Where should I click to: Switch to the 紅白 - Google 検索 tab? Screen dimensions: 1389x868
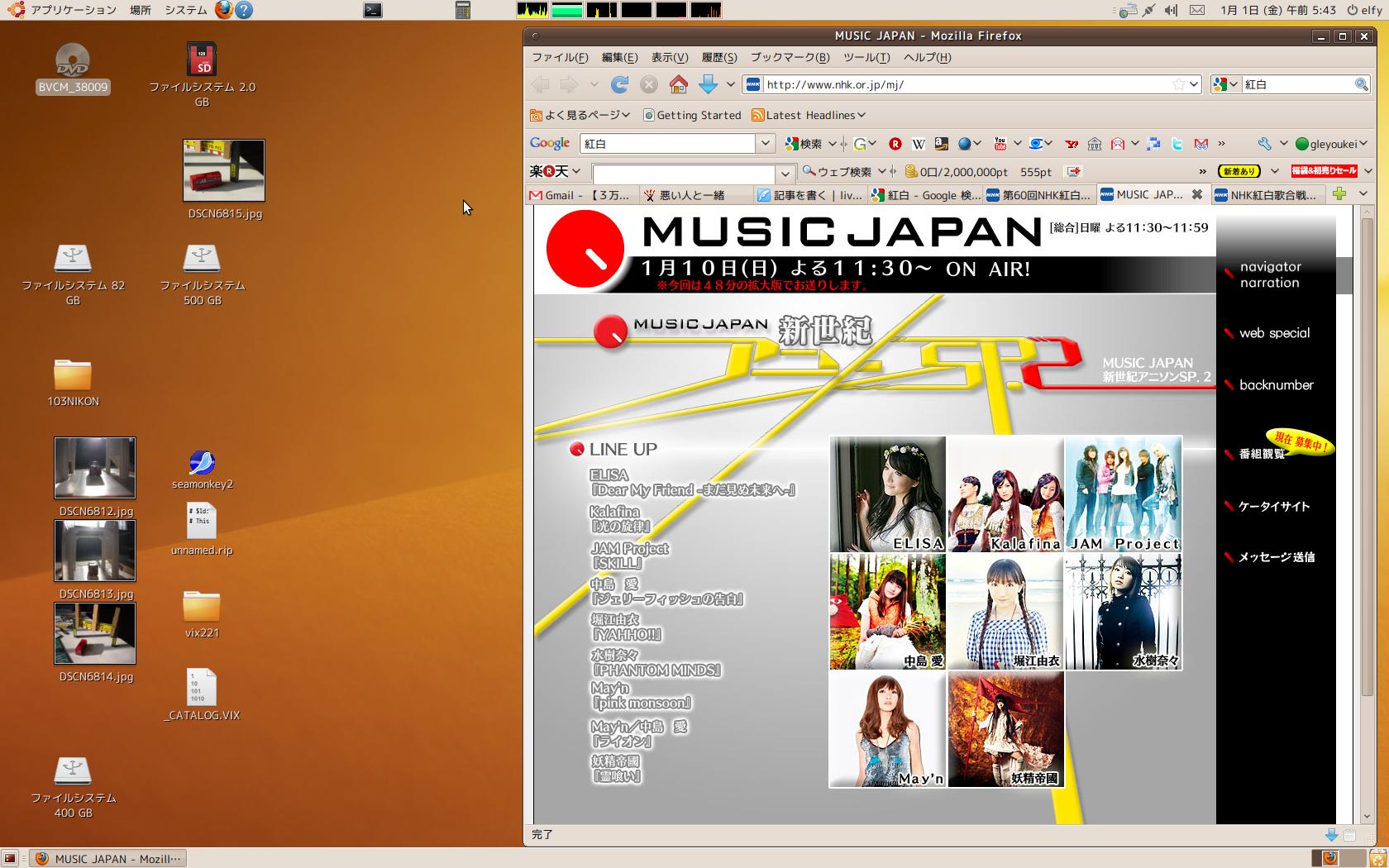(926, 195)
